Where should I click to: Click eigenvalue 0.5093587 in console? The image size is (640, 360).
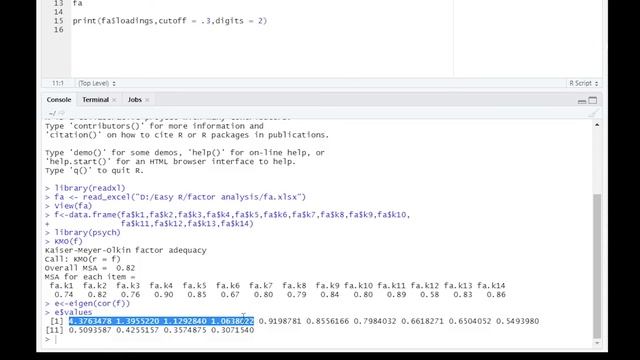click(x=90, y=330)
